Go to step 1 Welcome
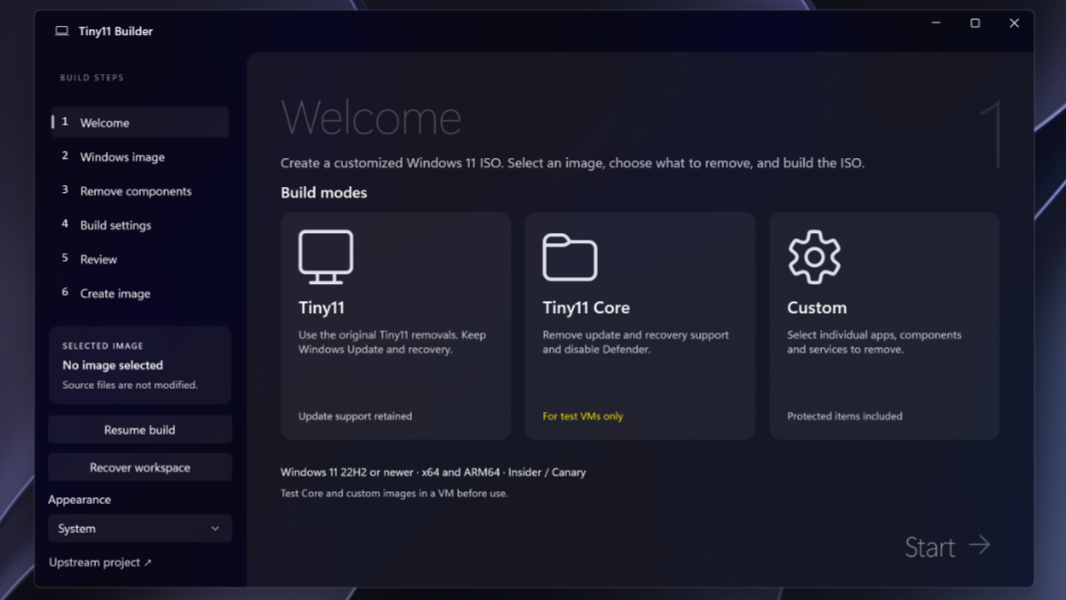 (140, 122)
